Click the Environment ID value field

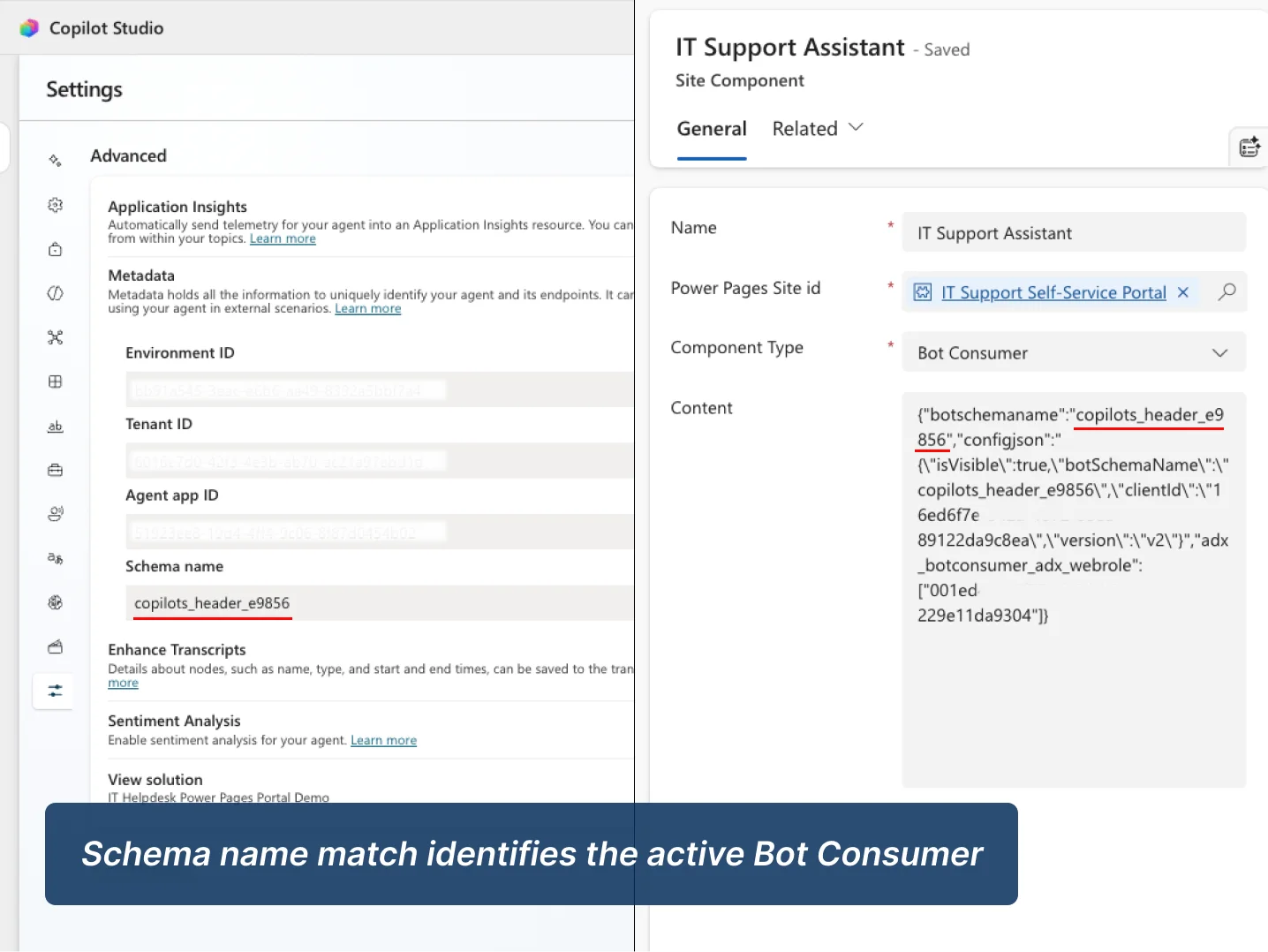tap(380, 389)
